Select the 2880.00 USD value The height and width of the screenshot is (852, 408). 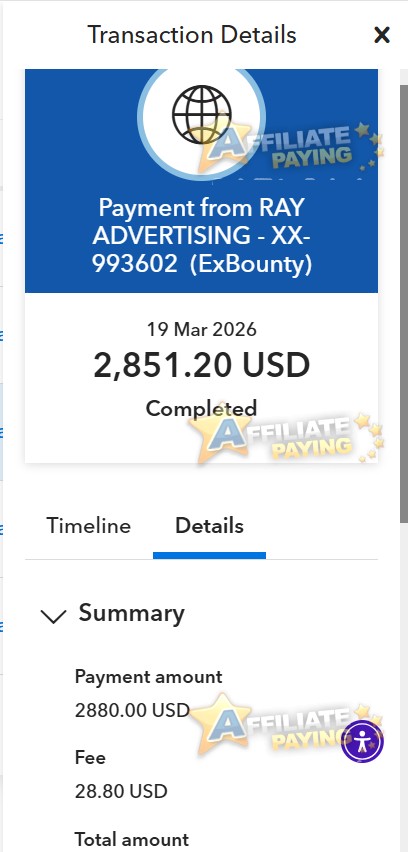pyautogui.click(x=132, y=710)
